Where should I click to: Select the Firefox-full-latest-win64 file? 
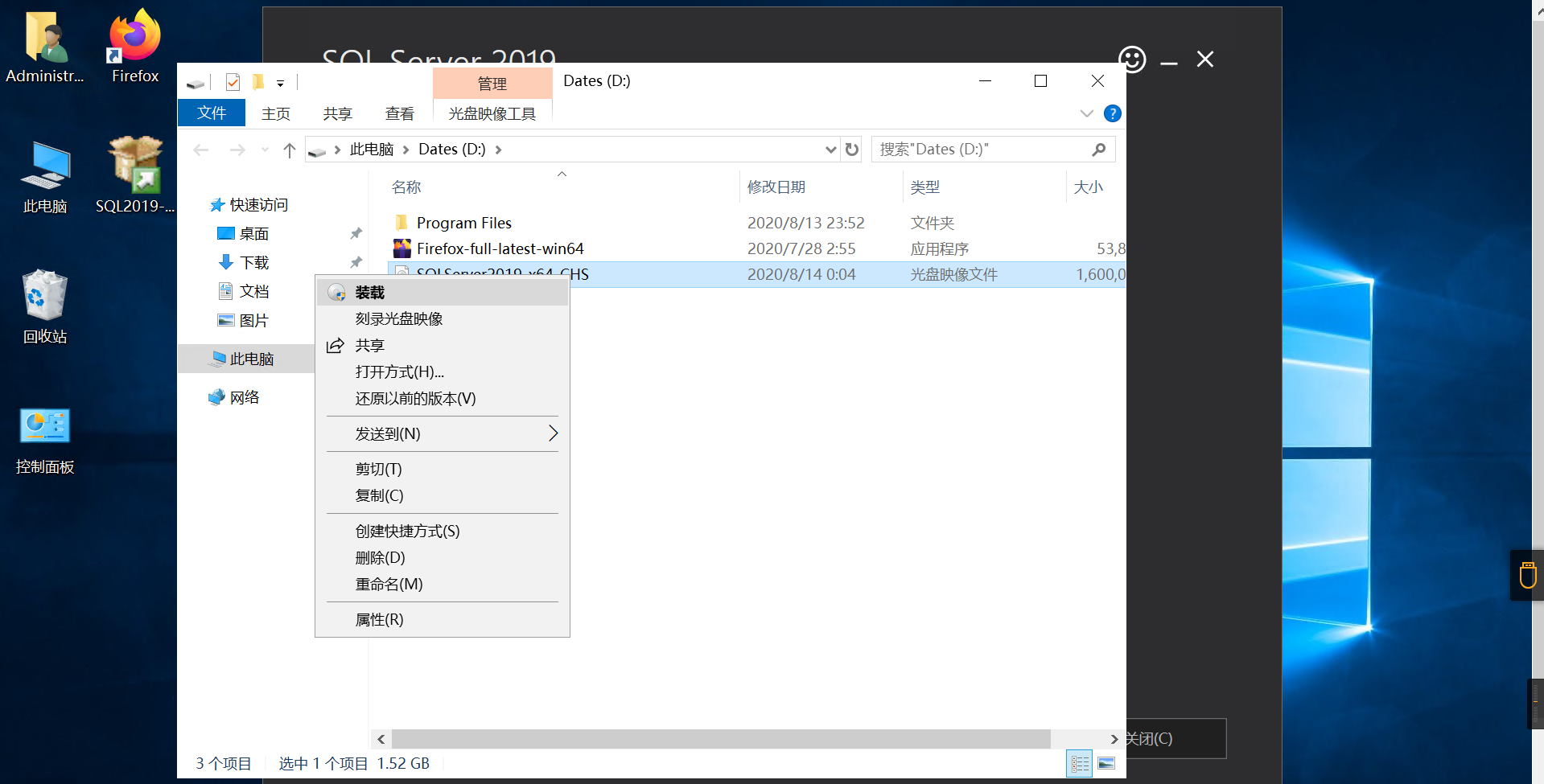pos(500,248)
